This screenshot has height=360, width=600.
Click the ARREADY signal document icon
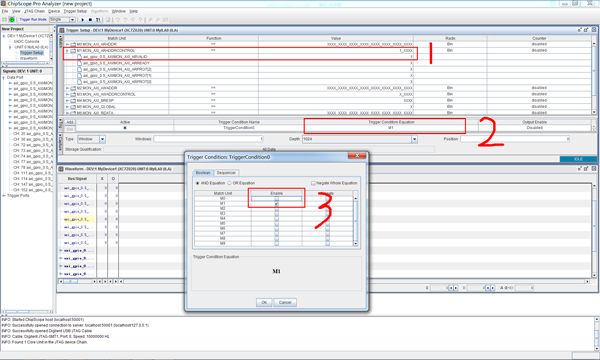(x=80, y=63)
